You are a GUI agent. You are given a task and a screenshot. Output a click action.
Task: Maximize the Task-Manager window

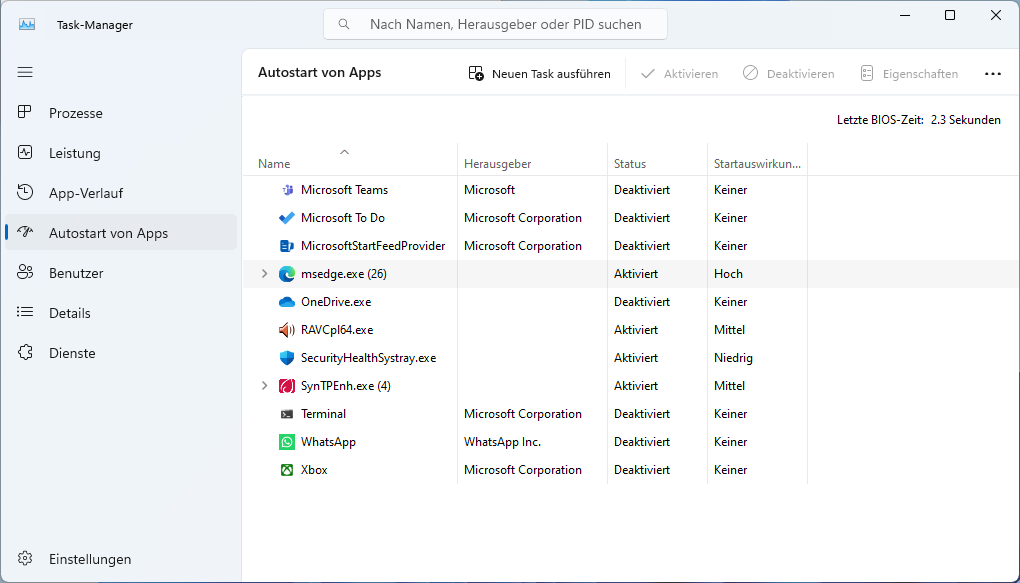coord(950,15)
